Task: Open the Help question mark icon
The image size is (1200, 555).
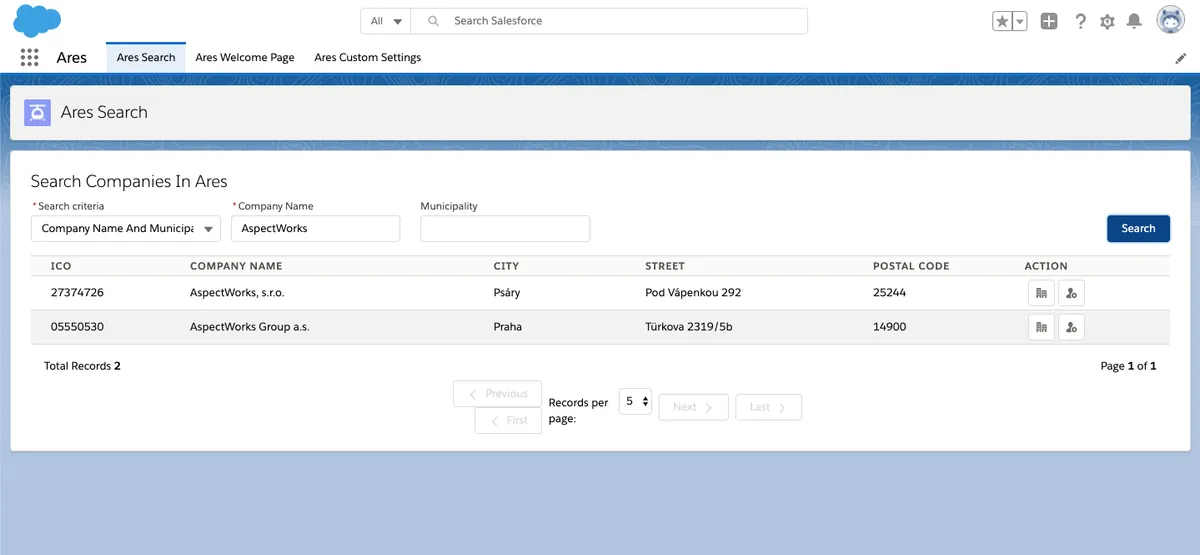Action: pos(1080,21)
